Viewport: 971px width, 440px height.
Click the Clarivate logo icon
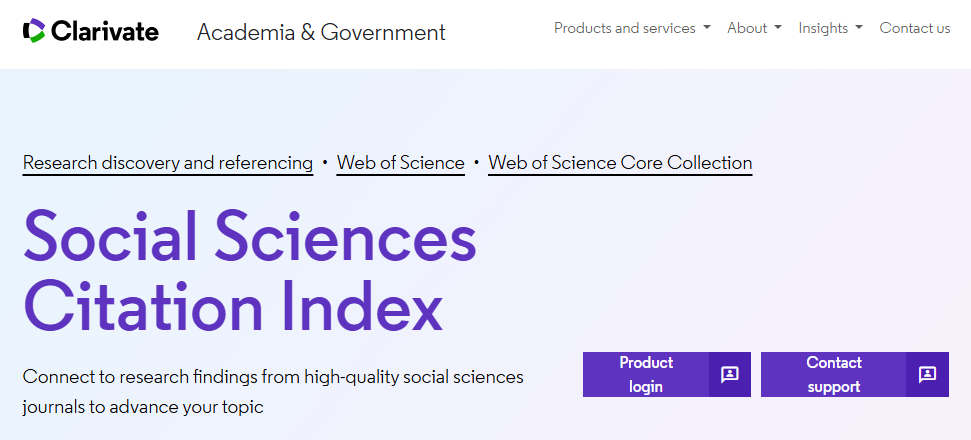point(33,31)
